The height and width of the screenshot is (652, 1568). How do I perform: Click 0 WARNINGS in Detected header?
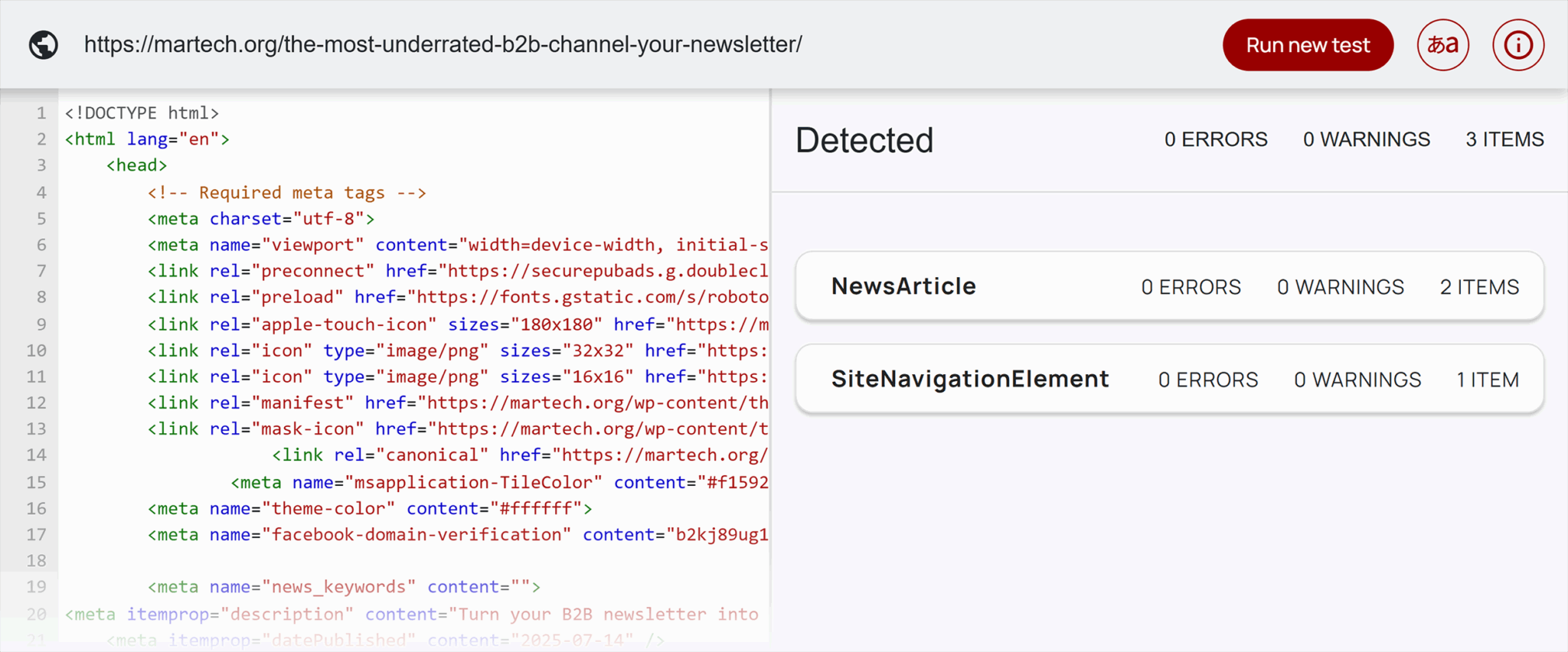tap(1367, 139)
